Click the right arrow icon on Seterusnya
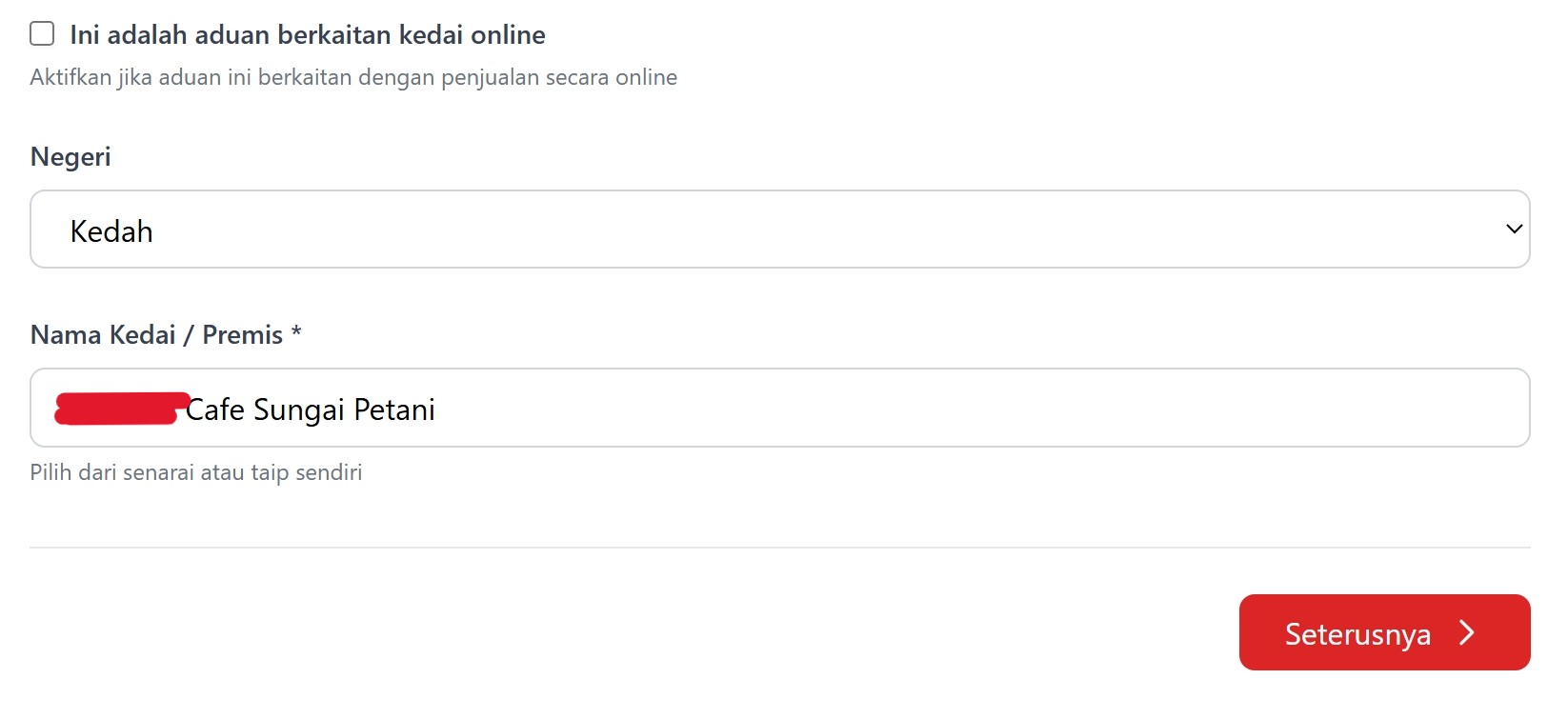 1467,633
